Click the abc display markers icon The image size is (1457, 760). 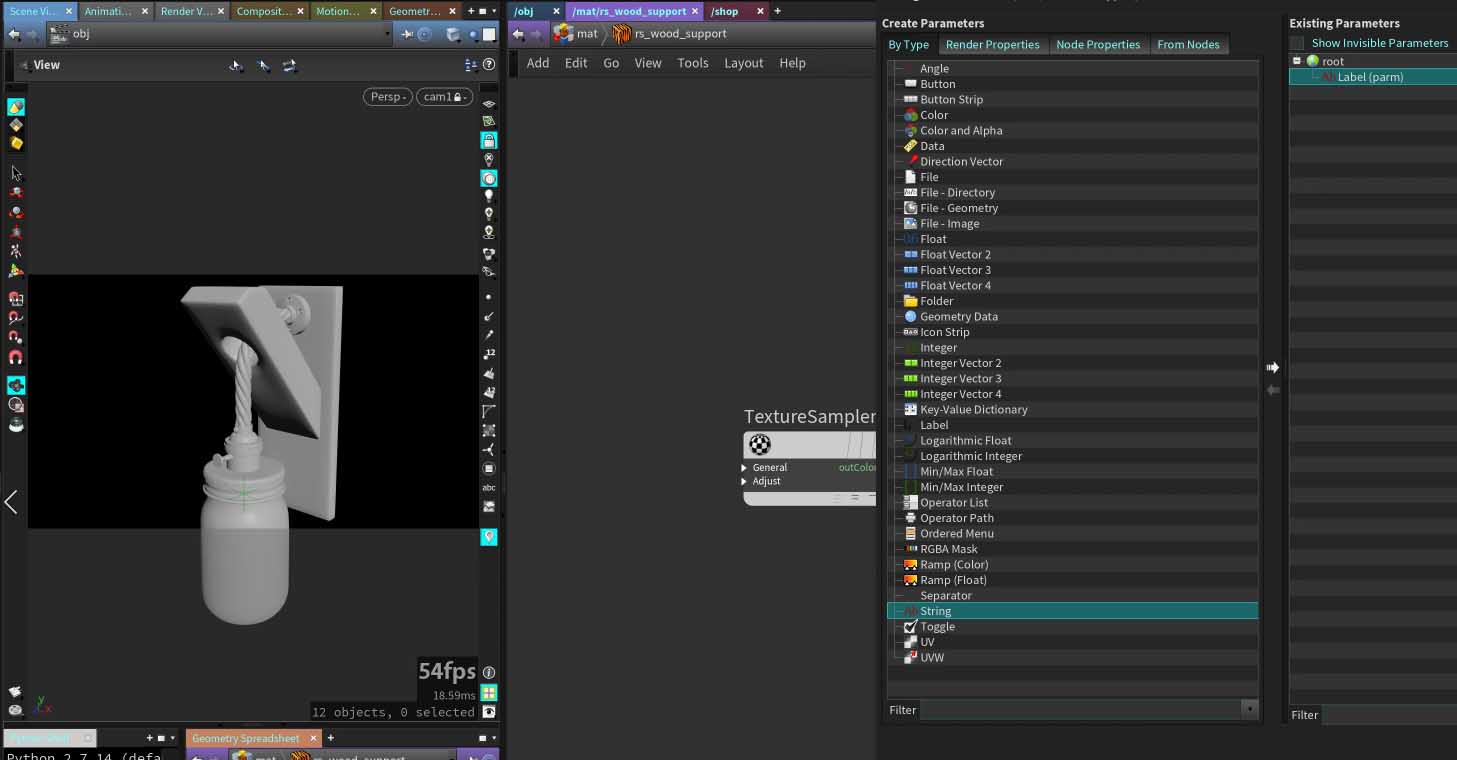pos(489,488)
